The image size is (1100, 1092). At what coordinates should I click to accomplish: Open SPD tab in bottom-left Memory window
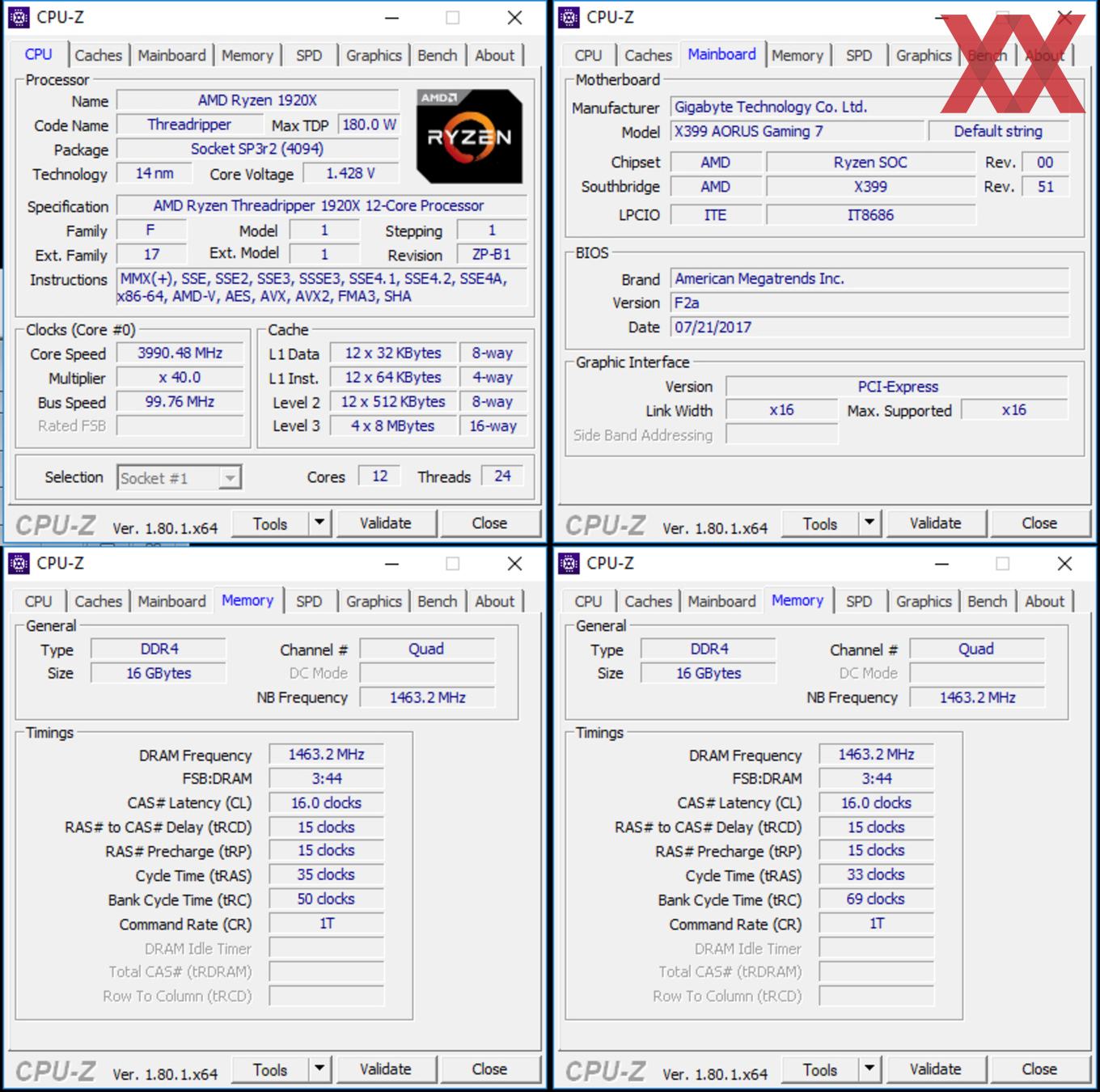(x=309, y=601)
